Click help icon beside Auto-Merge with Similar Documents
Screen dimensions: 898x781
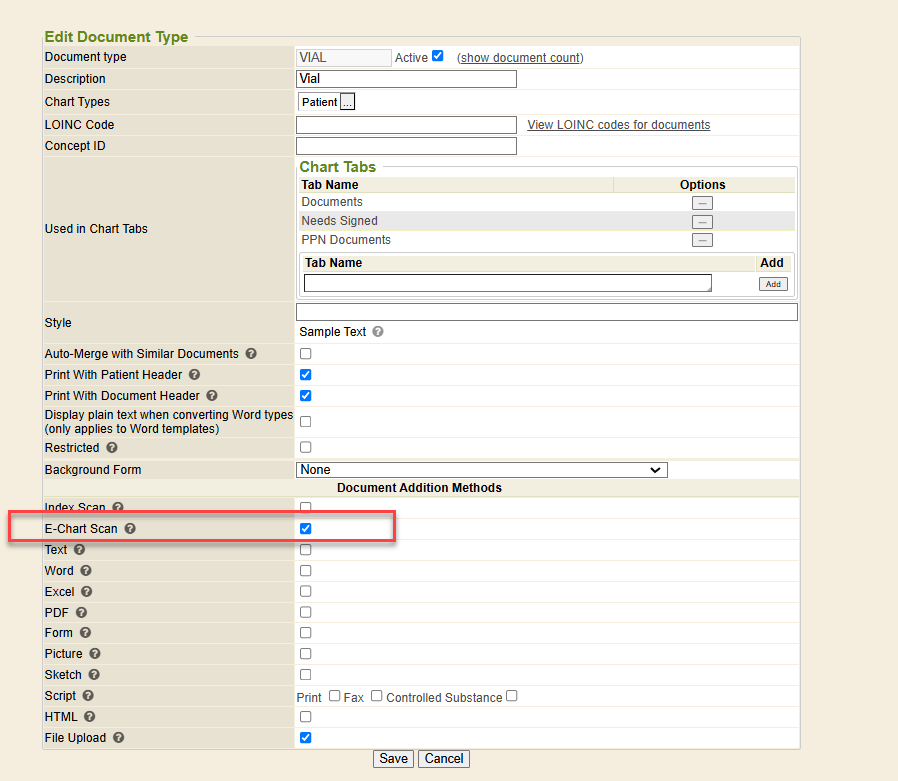[x=251, y=354]
